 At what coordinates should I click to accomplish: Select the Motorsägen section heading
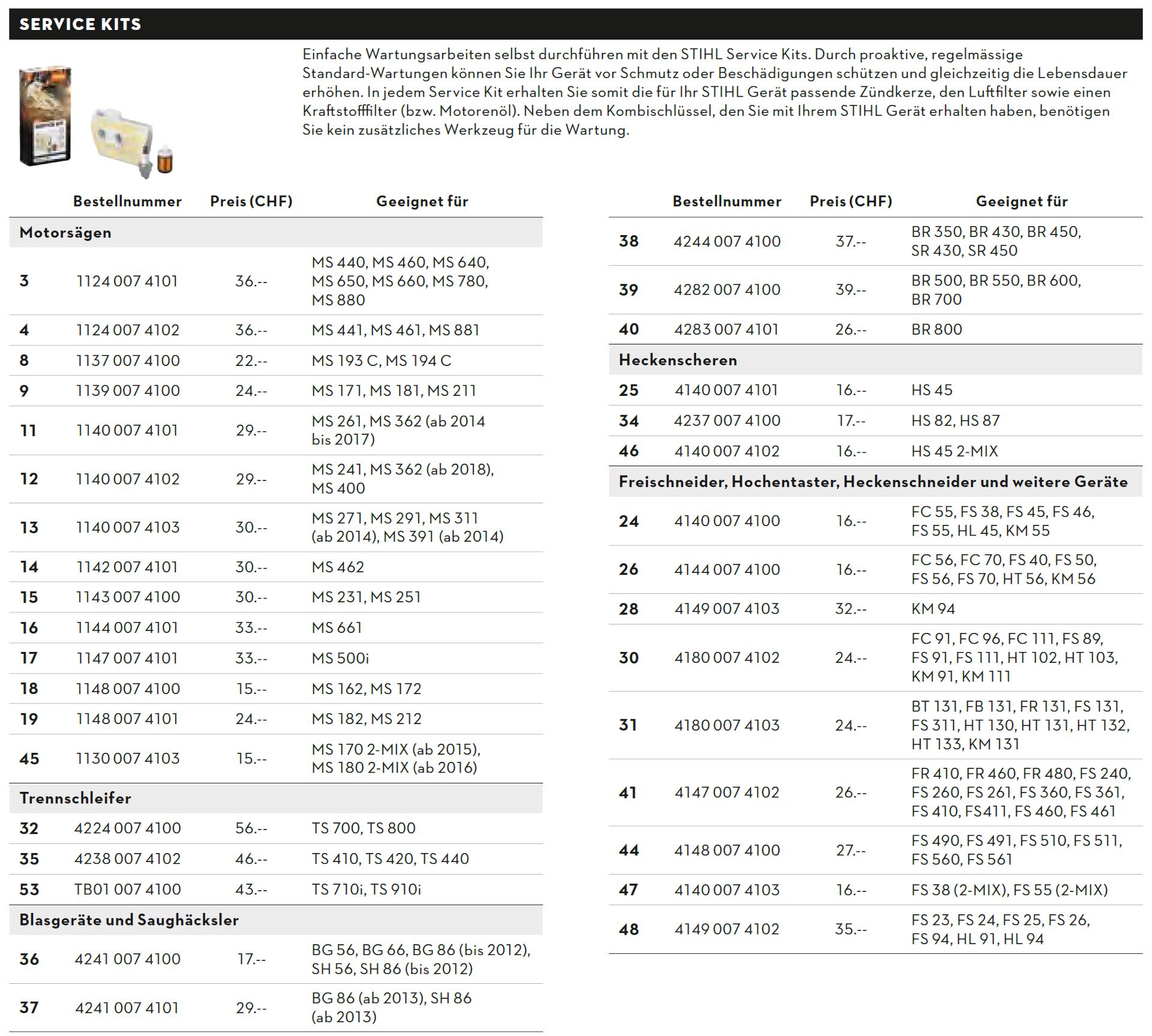pos(65,233)
